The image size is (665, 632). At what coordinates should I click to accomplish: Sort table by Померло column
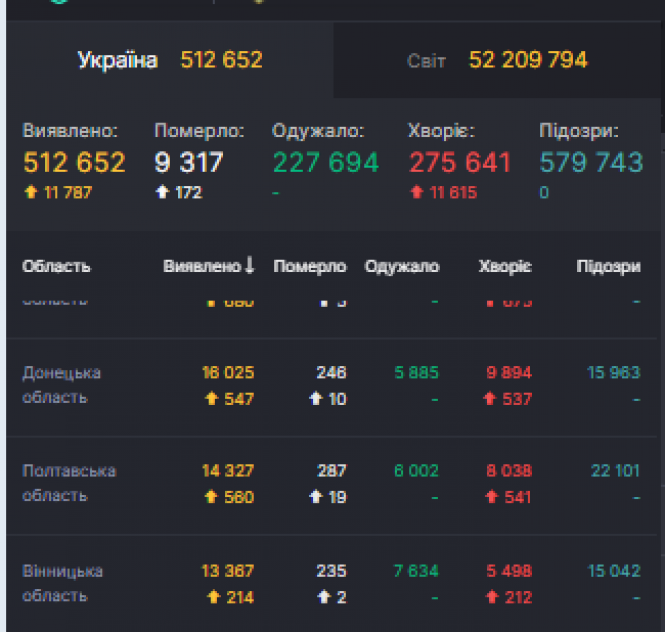pos(309,266)
